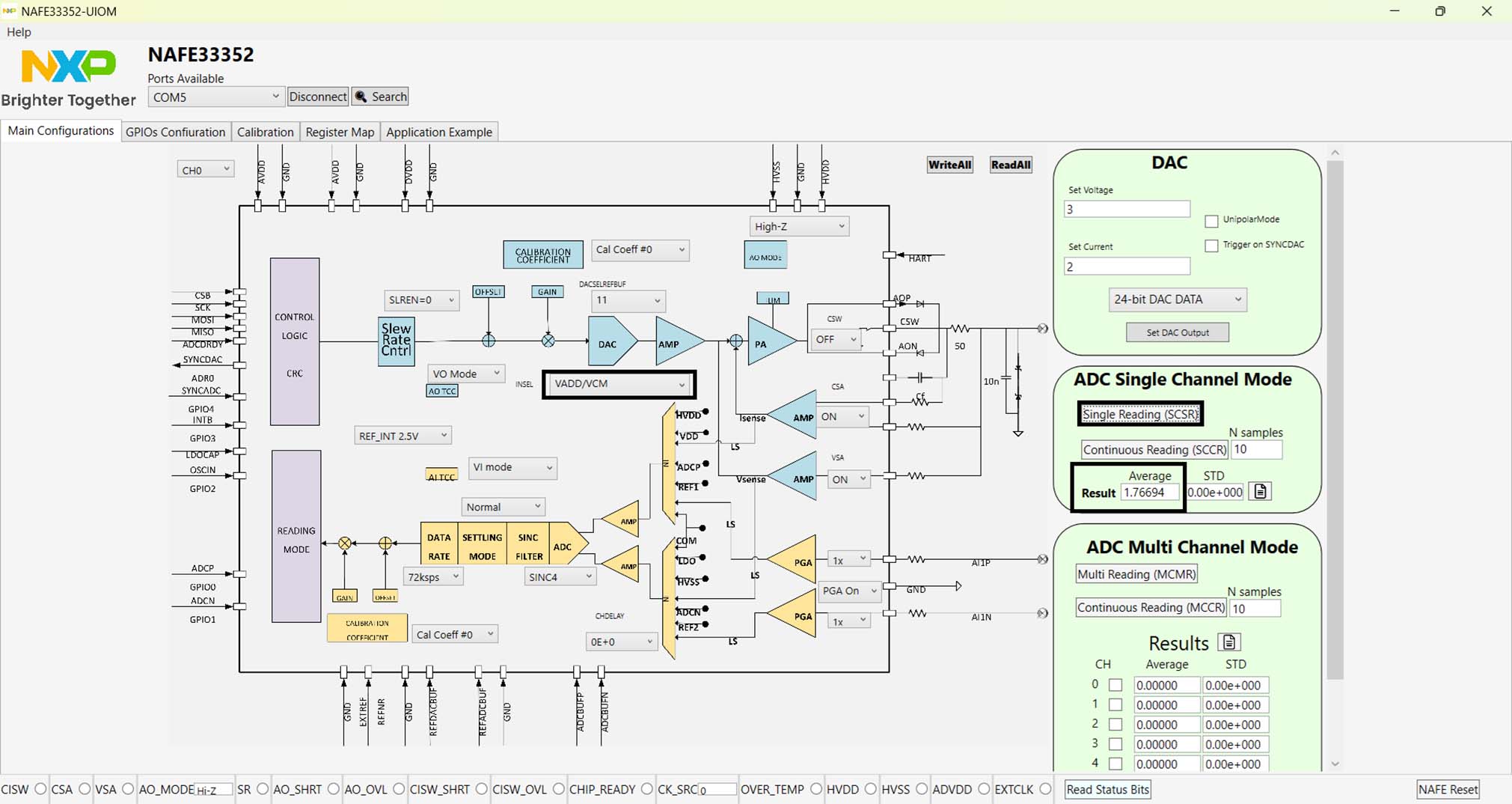The image size is (1512, 804).
Task: Check the channel 3 results checkbox
Action: point(1115,744)
